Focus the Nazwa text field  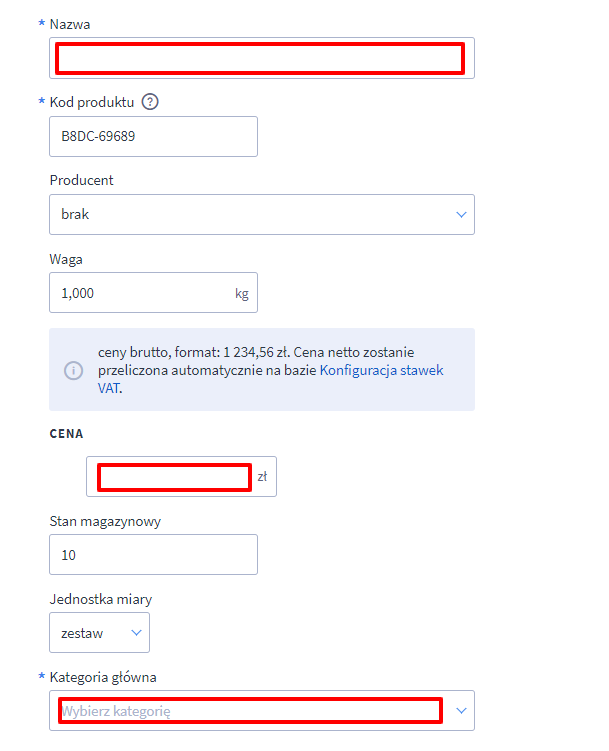coord(262,58)
